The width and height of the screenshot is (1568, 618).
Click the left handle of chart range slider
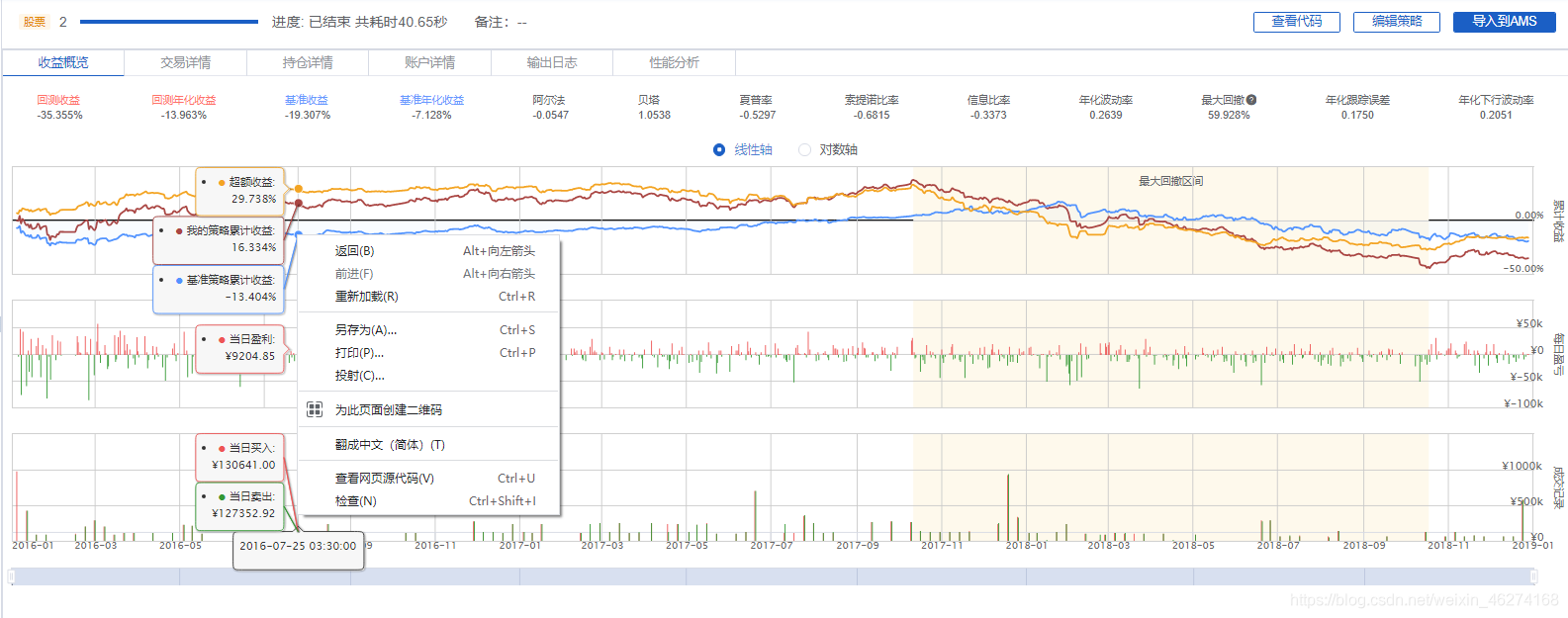coord(11,576)
